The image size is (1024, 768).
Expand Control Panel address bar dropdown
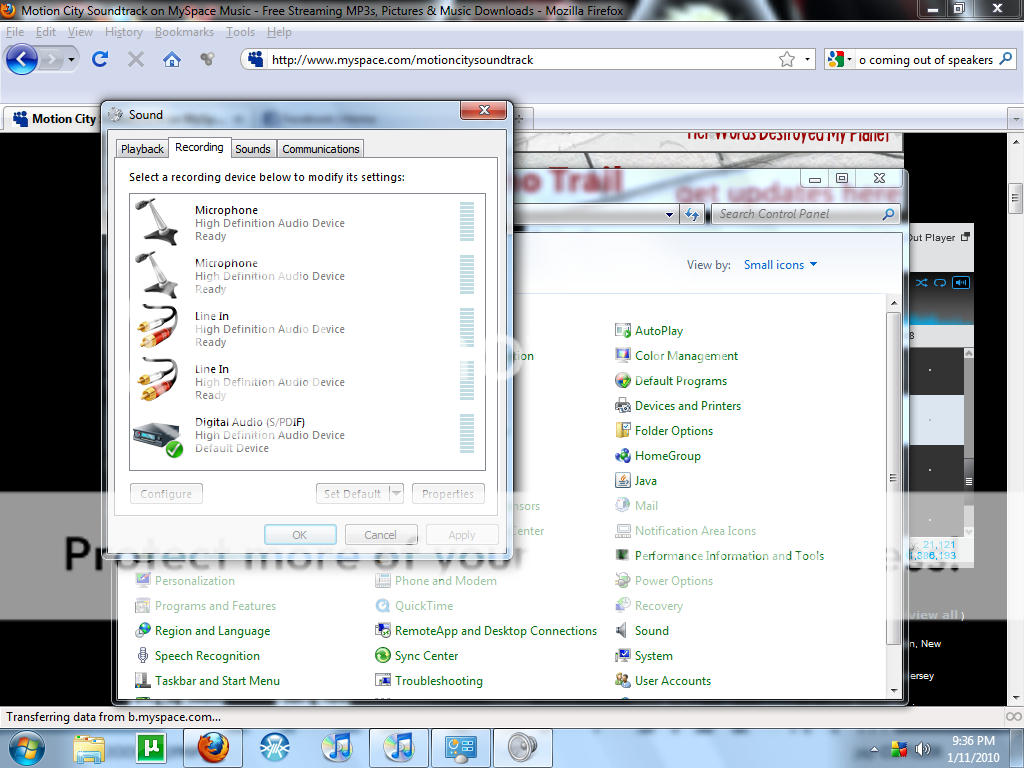point(670,214)
